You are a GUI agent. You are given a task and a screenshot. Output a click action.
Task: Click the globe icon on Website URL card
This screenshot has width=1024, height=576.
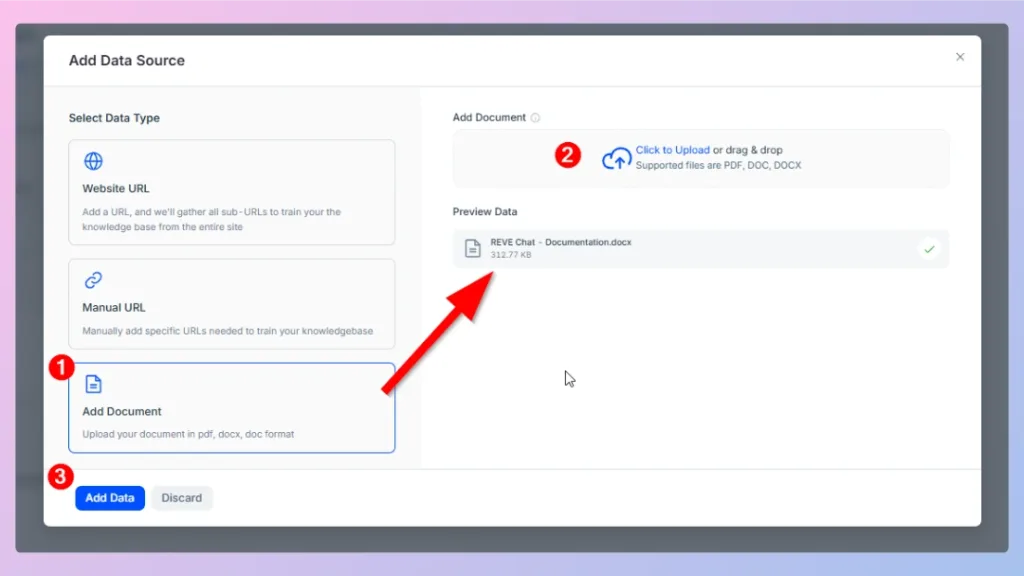pos(93,161)
